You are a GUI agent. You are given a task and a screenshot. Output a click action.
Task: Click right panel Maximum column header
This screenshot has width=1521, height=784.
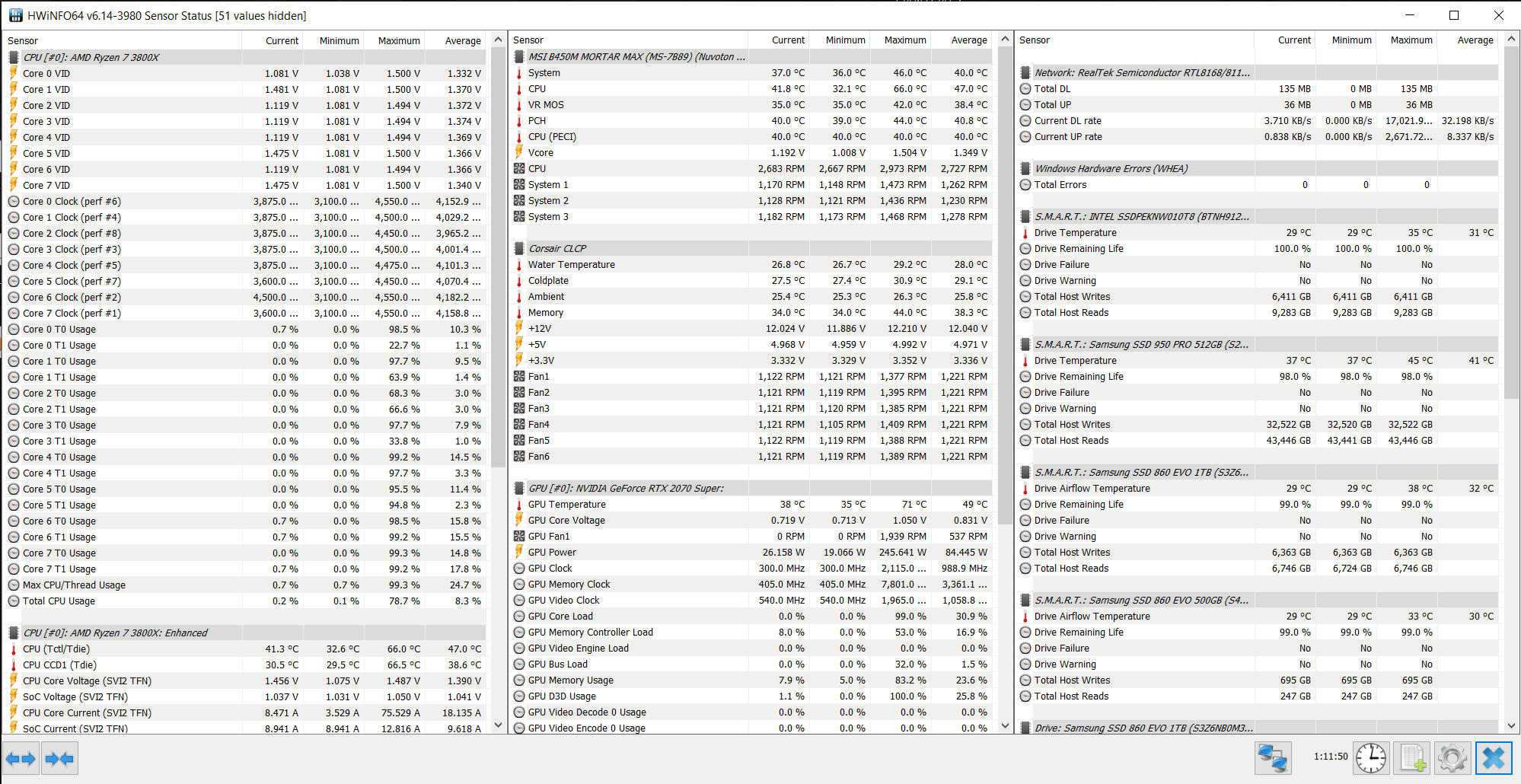1406,40
